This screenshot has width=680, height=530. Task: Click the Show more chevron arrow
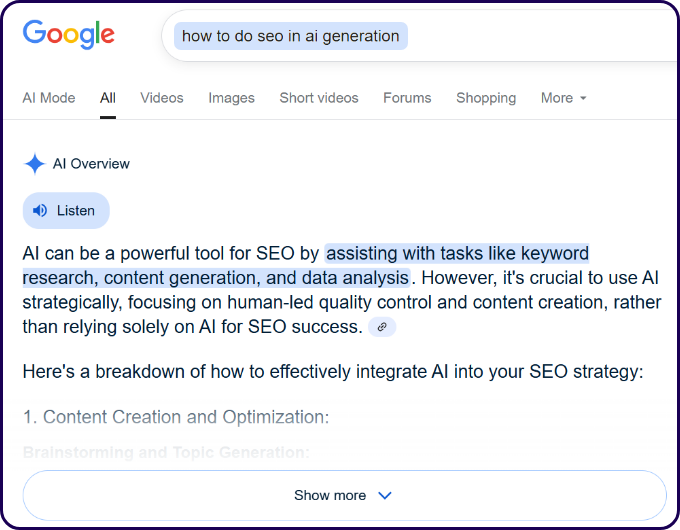[x=385, y=495]
